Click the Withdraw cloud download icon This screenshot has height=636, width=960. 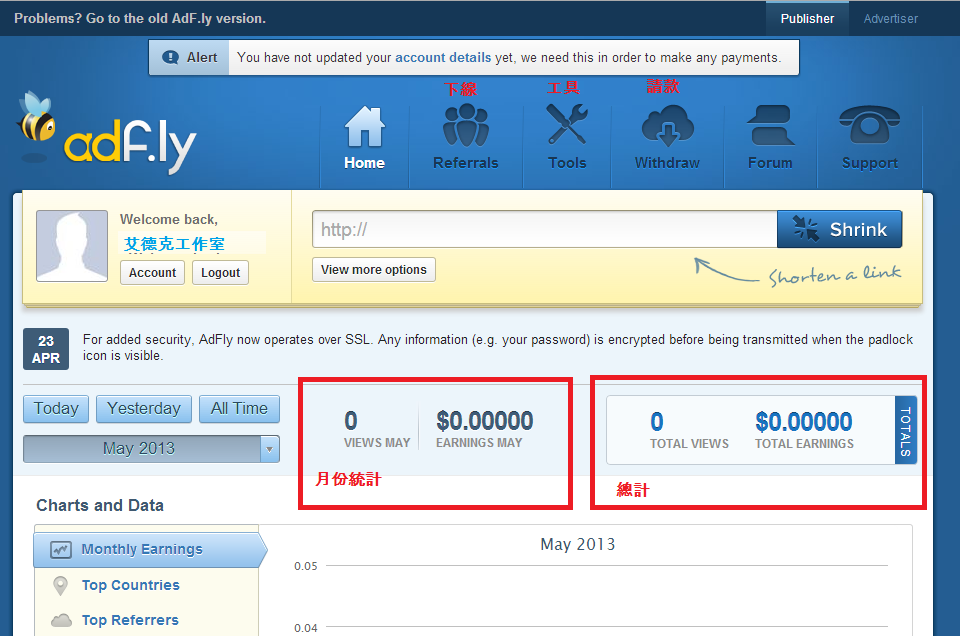(667, 125)
